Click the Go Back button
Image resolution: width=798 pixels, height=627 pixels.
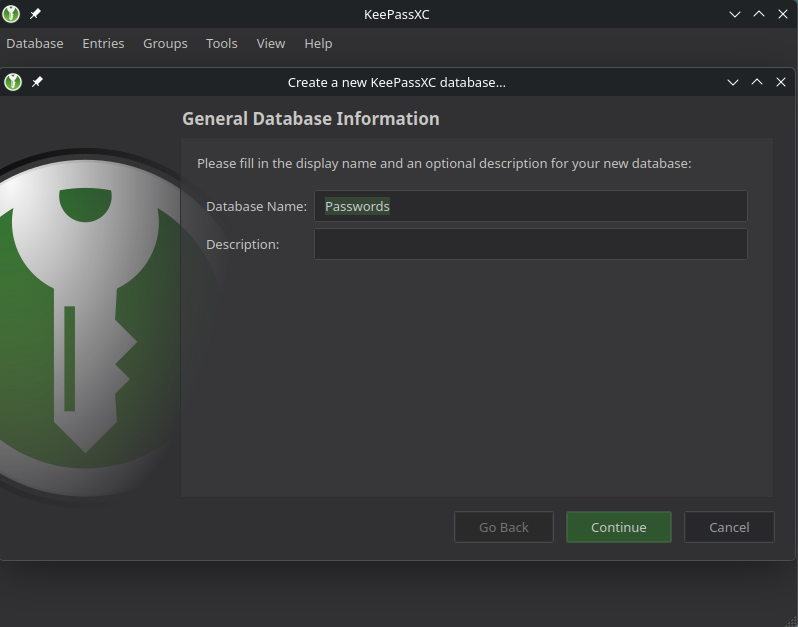503,527
